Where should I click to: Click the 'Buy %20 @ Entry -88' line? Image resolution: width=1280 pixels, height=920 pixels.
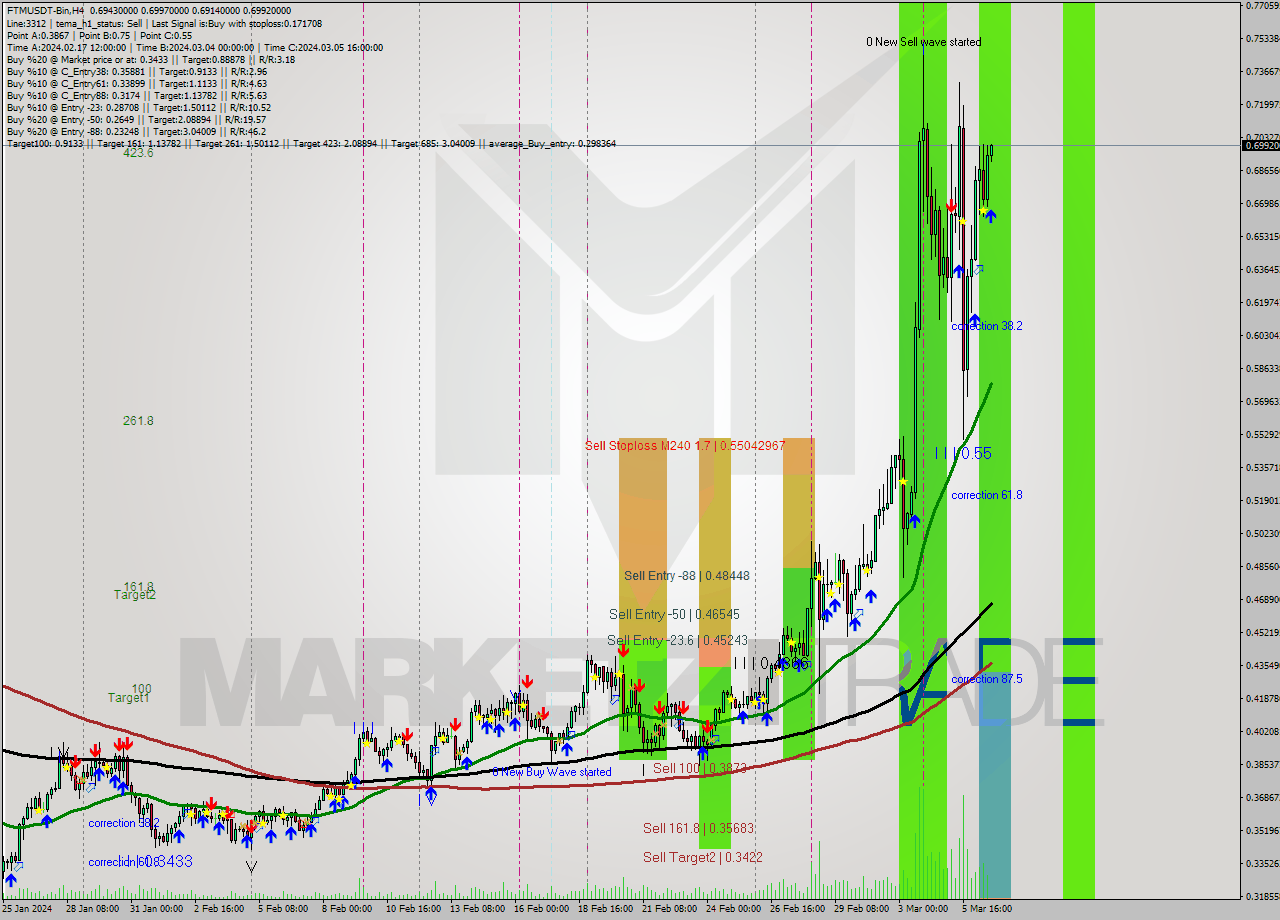pos(136,131)
